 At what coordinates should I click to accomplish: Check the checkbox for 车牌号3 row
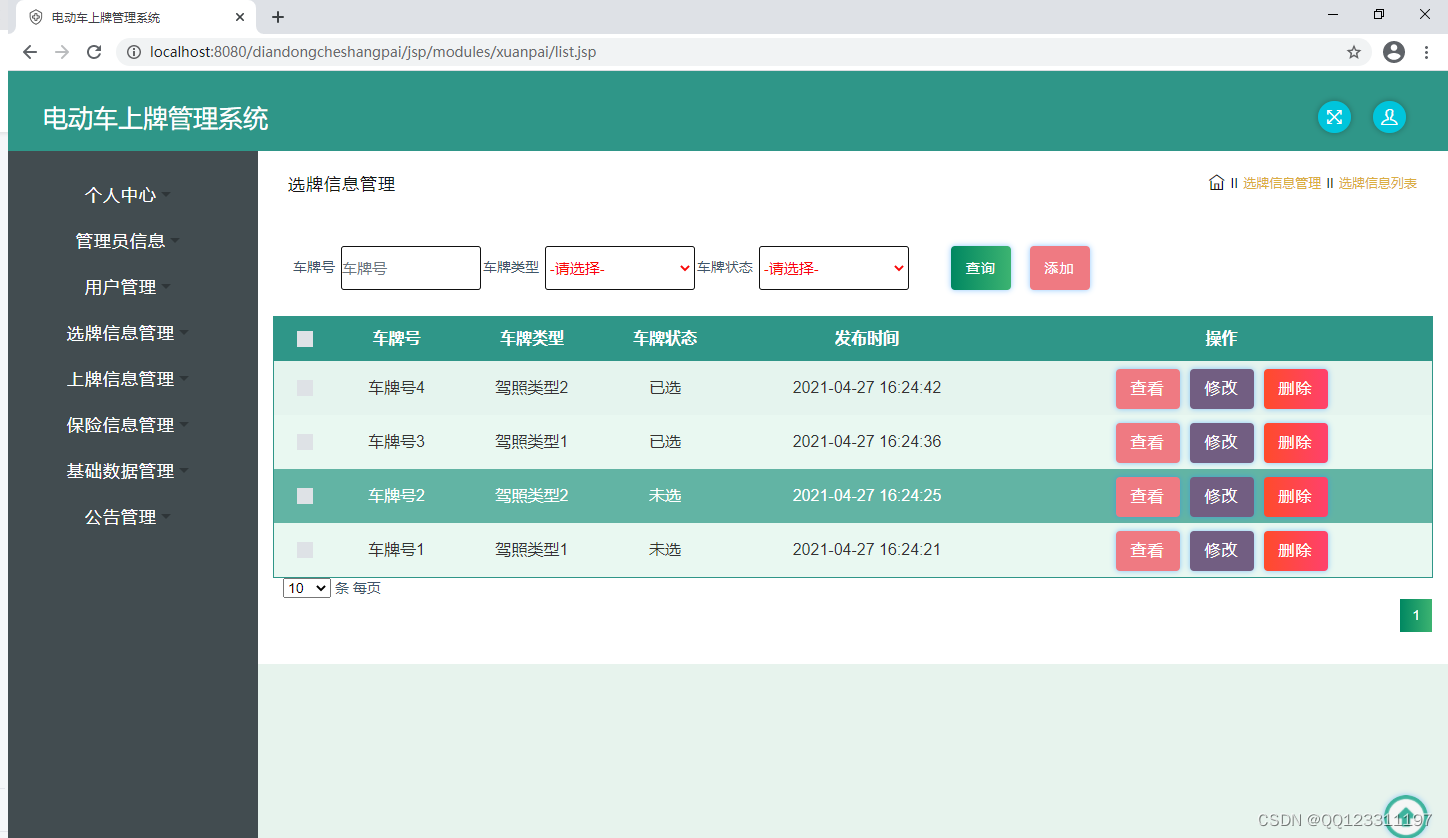tap(305, 442)
